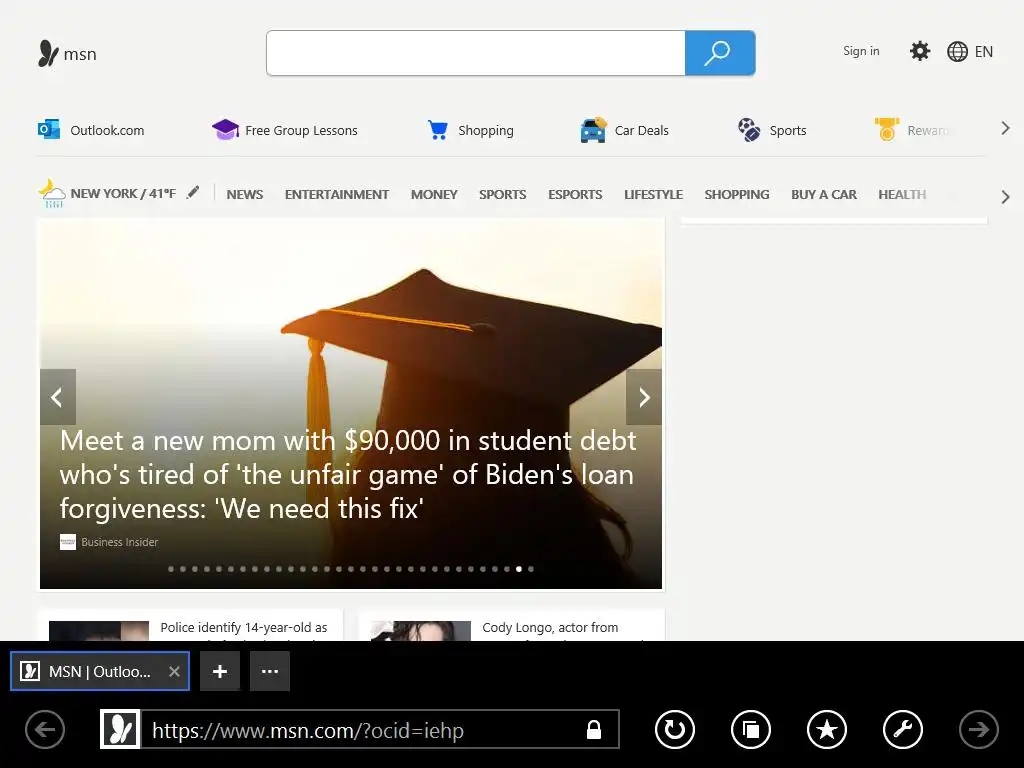The width and height of the screenshot is (1024, 768).
Task: Go to the previous carousel slide
Action: [x=58, y=397]
